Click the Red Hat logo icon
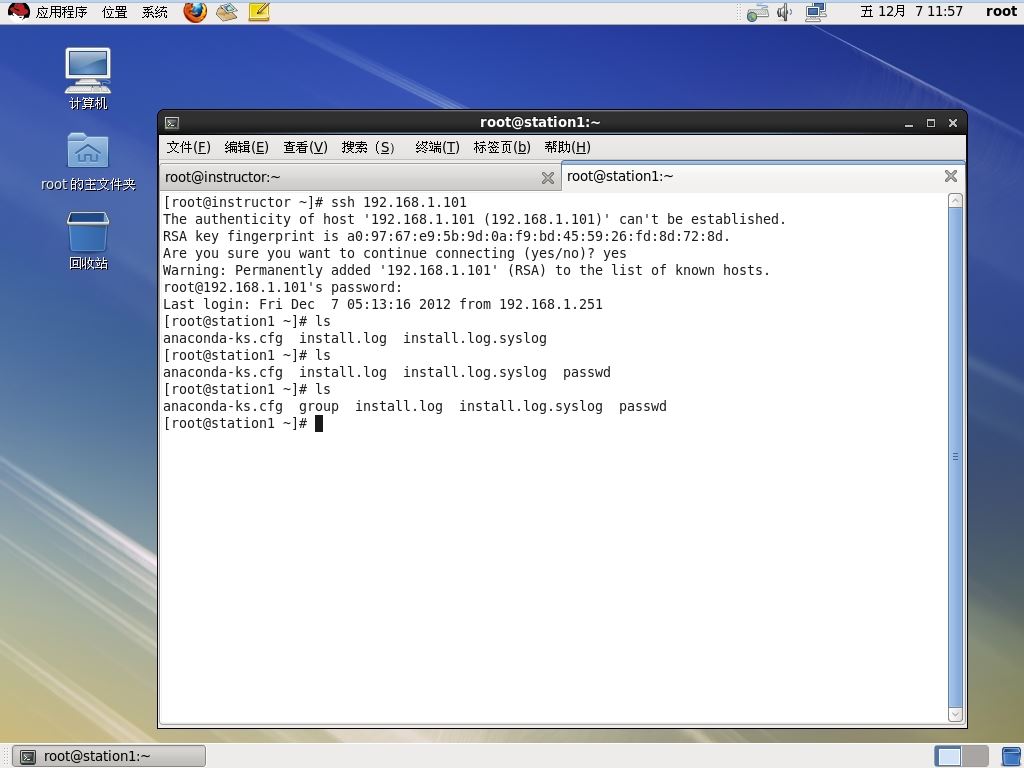Image resolution: width=1024 pixels, height=768 pixels. 19,11
